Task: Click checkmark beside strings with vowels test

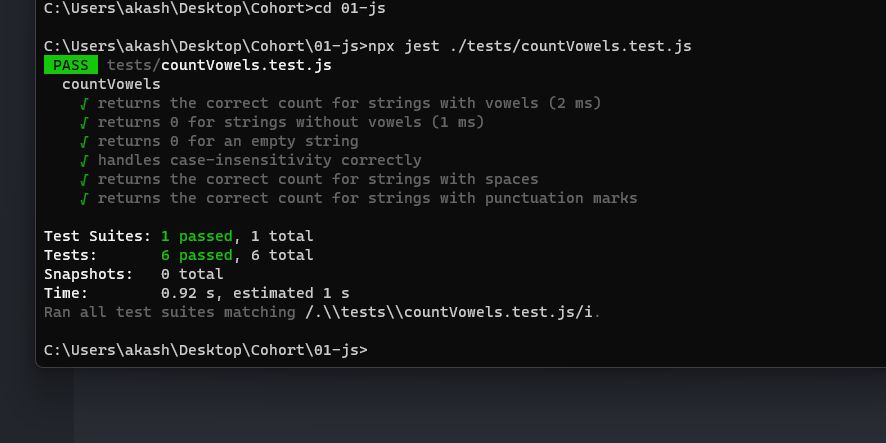Action: click(x=84, y=103)
